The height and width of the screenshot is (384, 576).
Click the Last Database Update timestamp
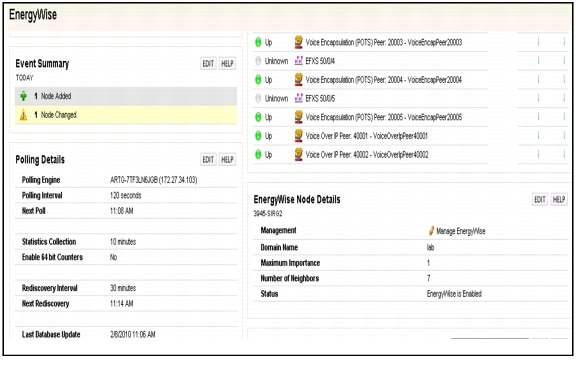point(133,334)
